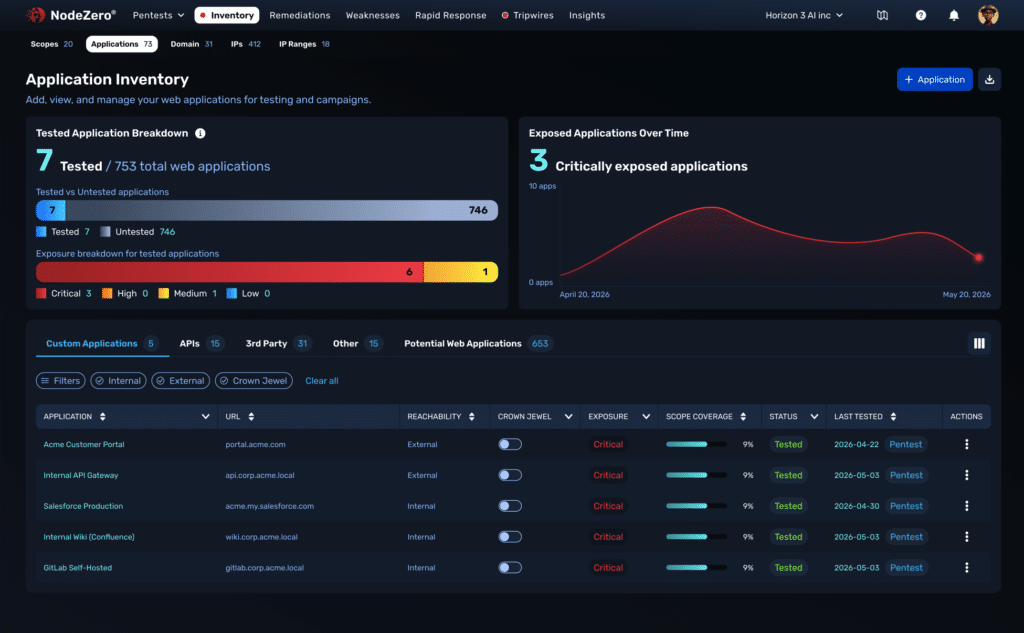Image resolution: width=1024 pixels, height=633 pixels.
Task: Switch to the Domain sub-tab
Action: (x=191, y=44)
